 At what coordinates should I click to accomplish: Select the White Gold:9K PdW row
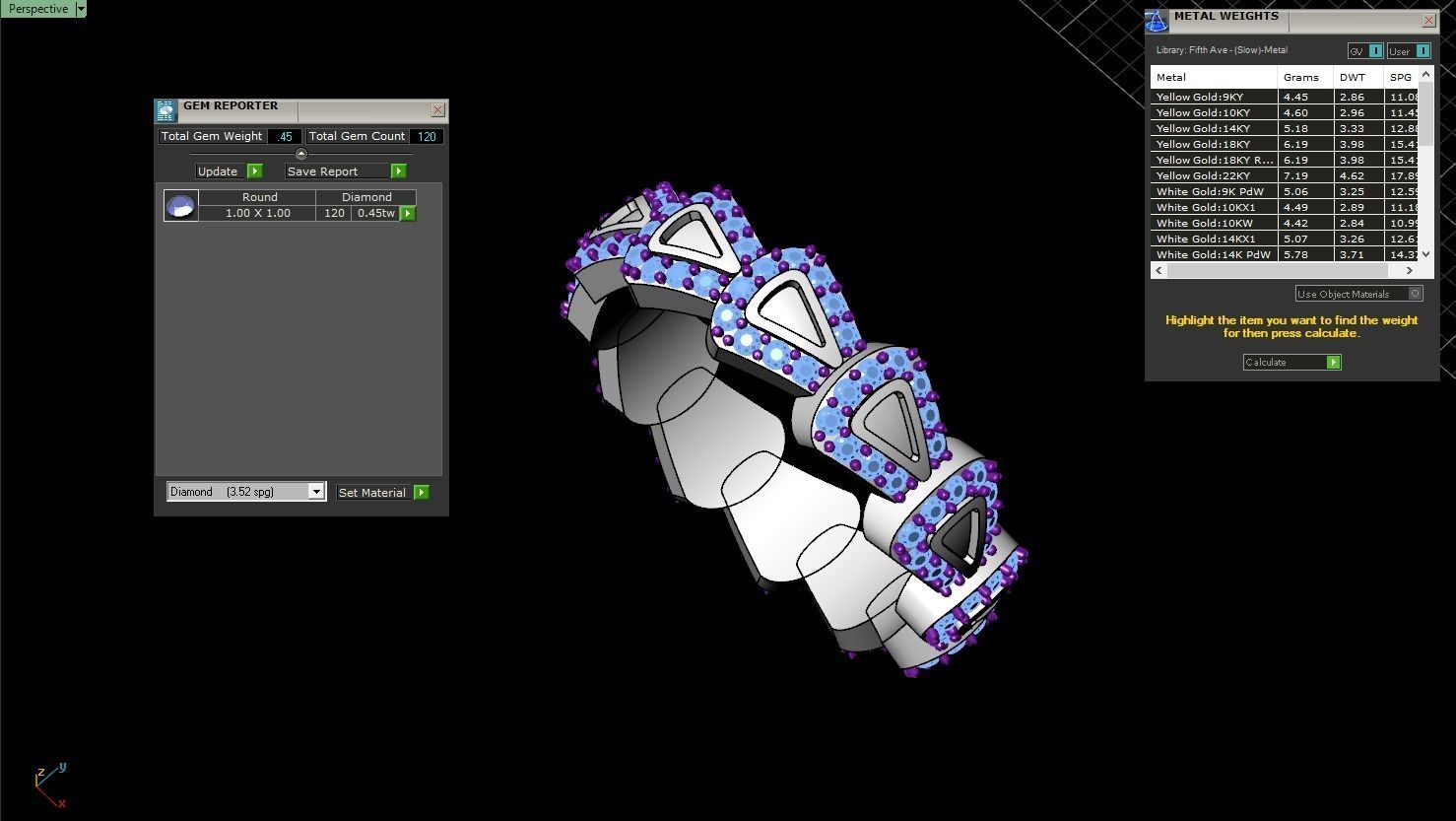pos(1285,191)
